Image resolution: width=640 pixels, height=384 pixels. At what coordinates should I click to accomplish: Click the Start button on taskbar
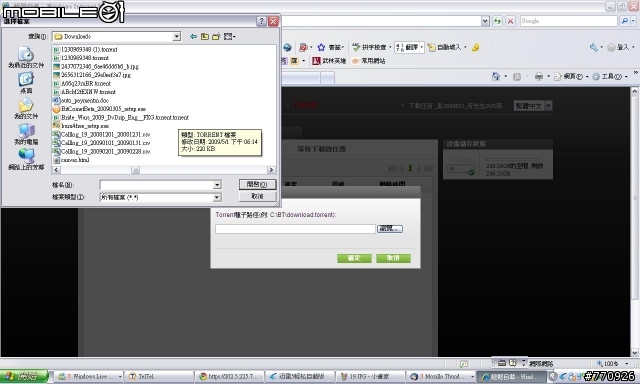click(x=24, y=376)
